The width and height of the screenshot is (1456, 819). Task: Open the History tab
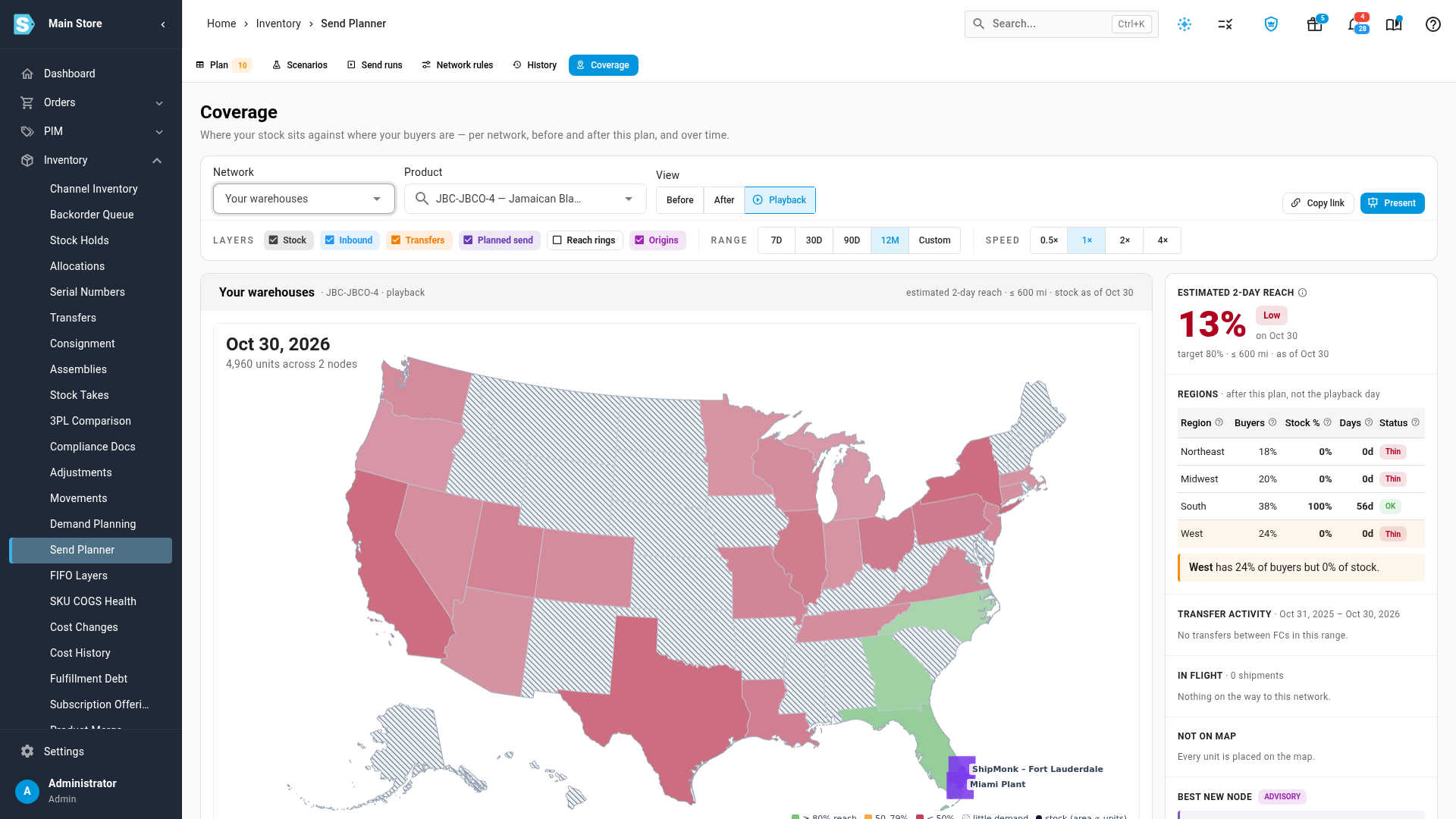pos(535,65)
